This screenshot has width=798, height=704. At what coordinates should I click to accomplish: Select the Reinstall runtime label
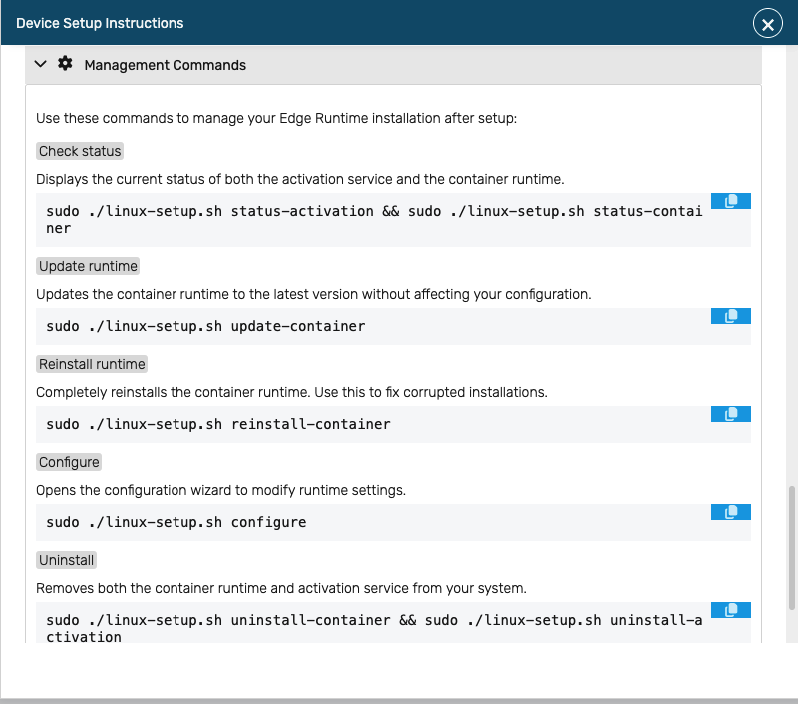coord(92,364)
